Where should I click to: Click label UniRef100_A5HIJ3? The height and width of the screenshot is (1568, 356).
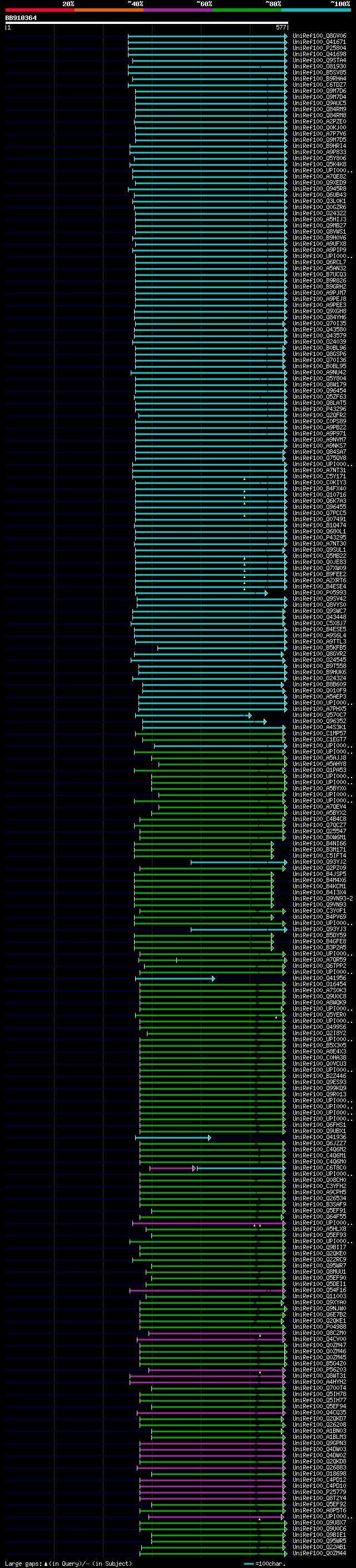(319, 220)
